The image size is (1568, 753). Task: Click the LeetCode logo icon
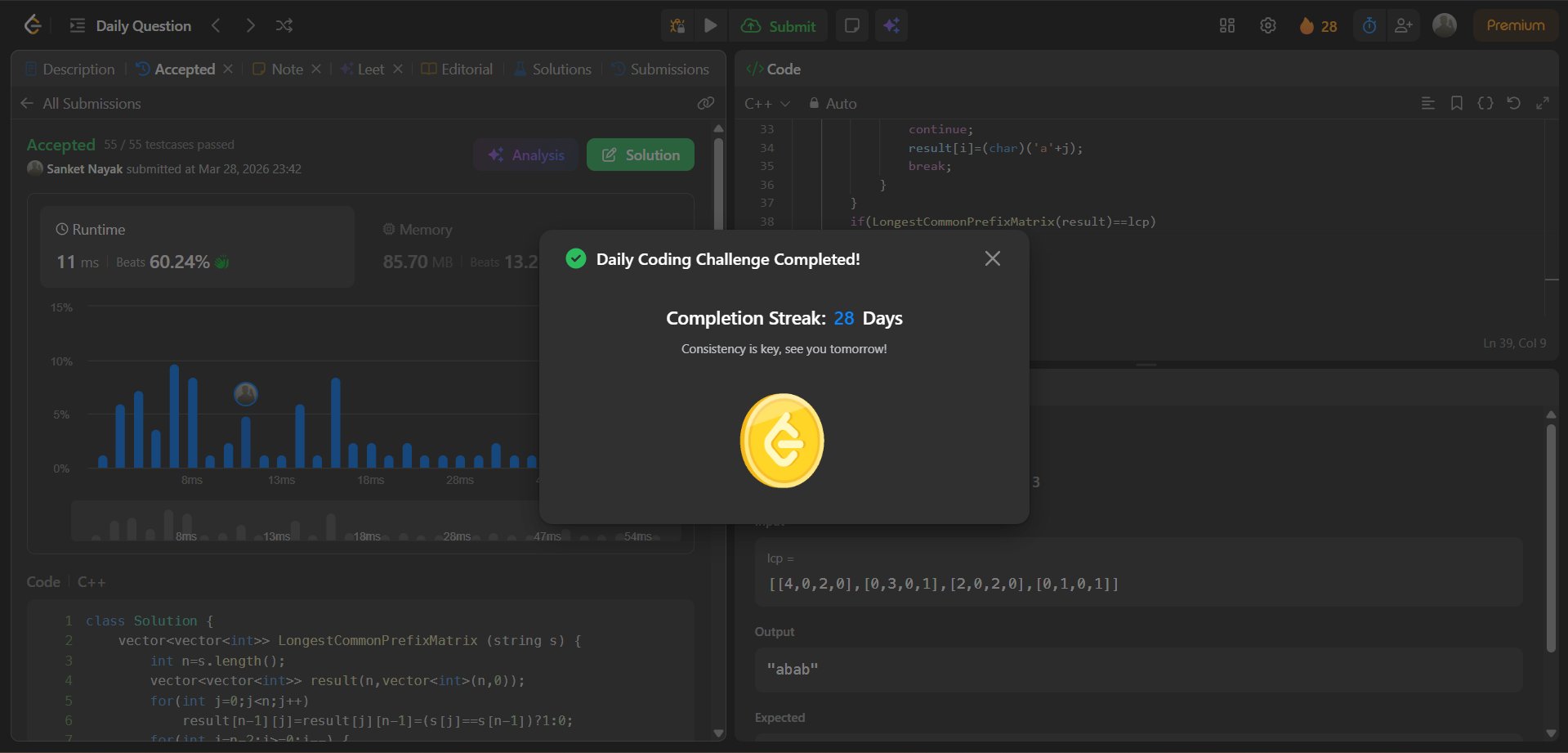click(33, 25)
